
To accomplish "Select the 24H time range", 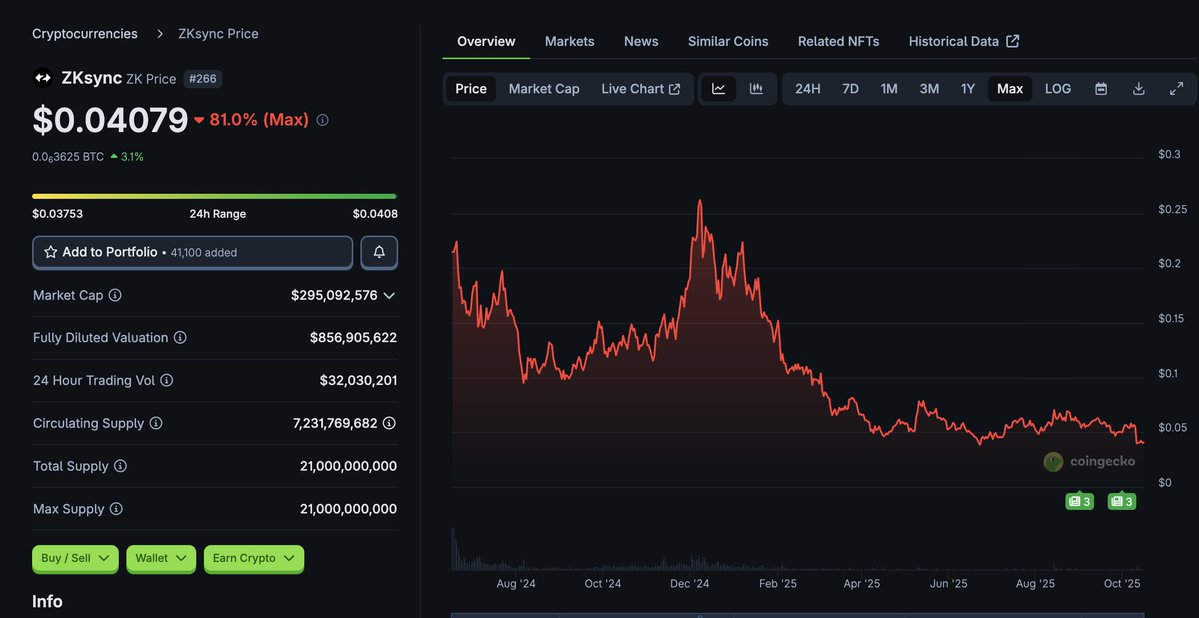I will pos(807,89).
